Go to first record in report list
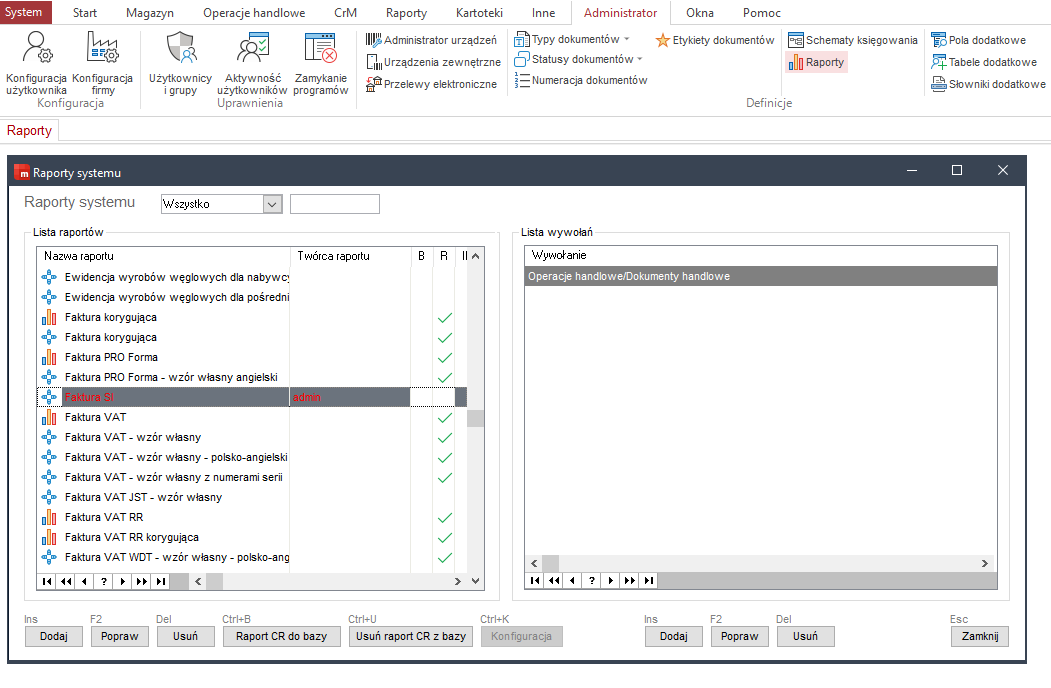 [x=47, y=581]
